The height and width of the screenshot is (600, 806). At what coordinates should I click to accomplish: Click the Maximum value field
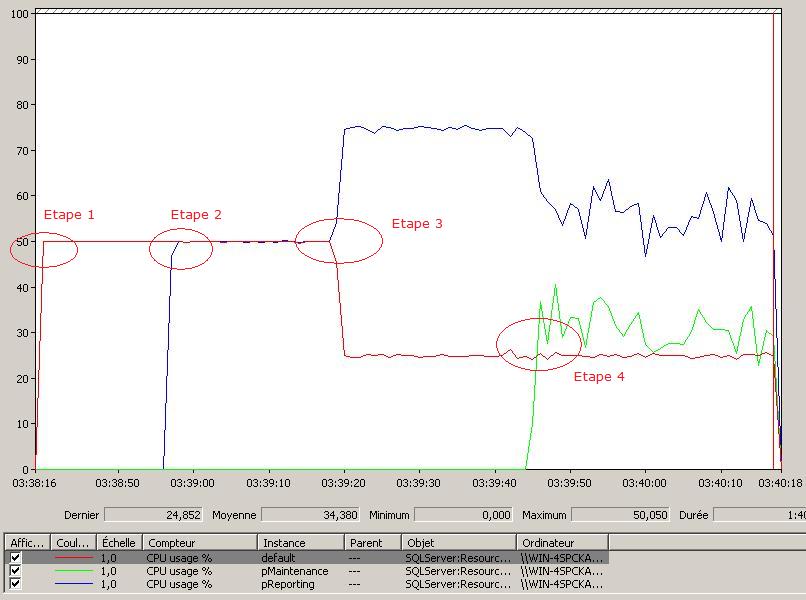(x=621, y=515)
